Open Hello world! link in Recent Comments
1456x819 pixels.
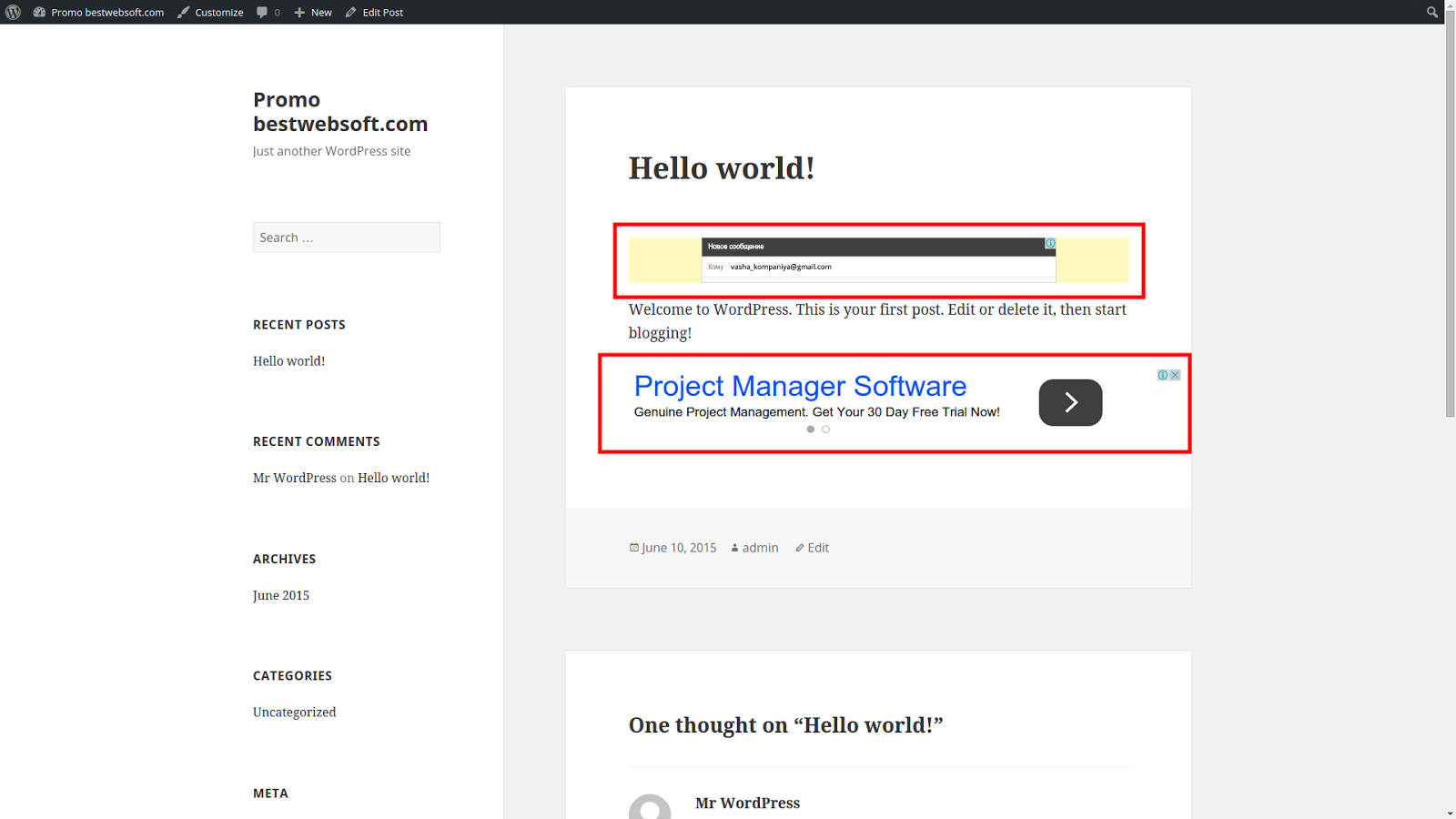pyautogui.click(x=393, y=478)
